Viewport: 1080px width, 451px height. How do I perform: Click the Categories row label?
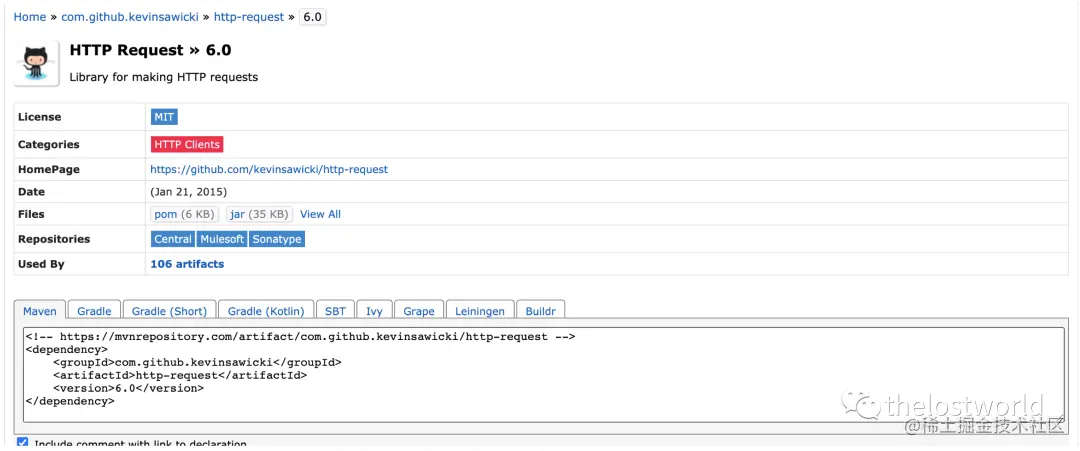tap(48, 145)
